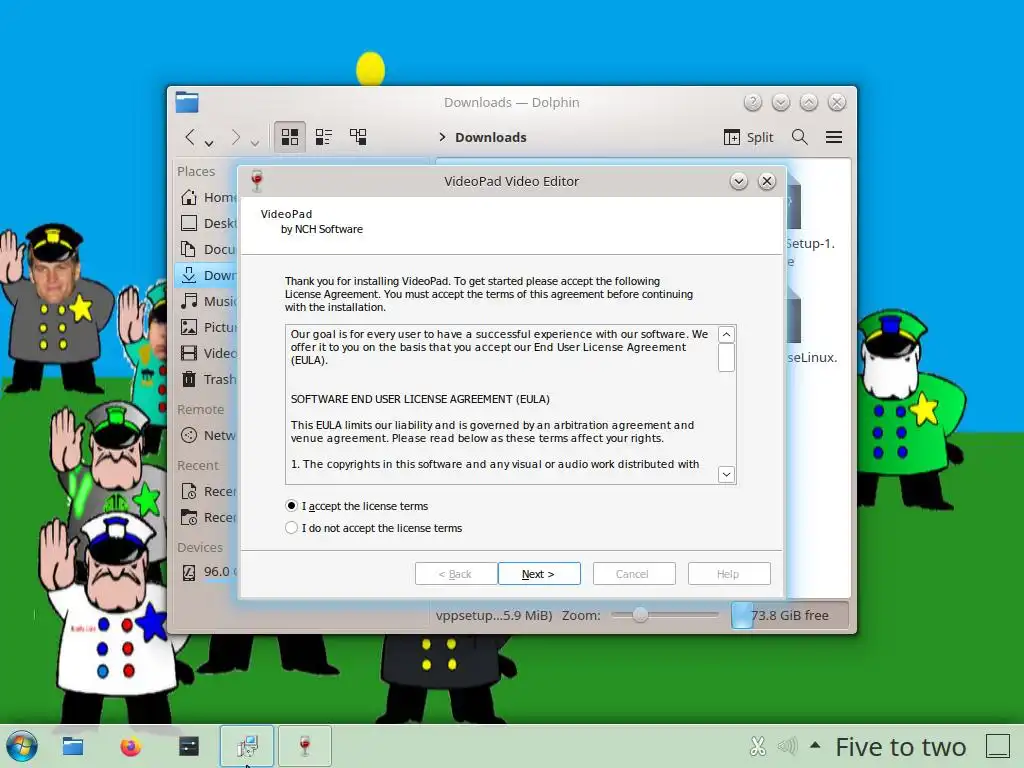This screenshot has height=768, width=1024.
Task: Open Videos in Dolphin Places
Action: [x=208, y=353]
